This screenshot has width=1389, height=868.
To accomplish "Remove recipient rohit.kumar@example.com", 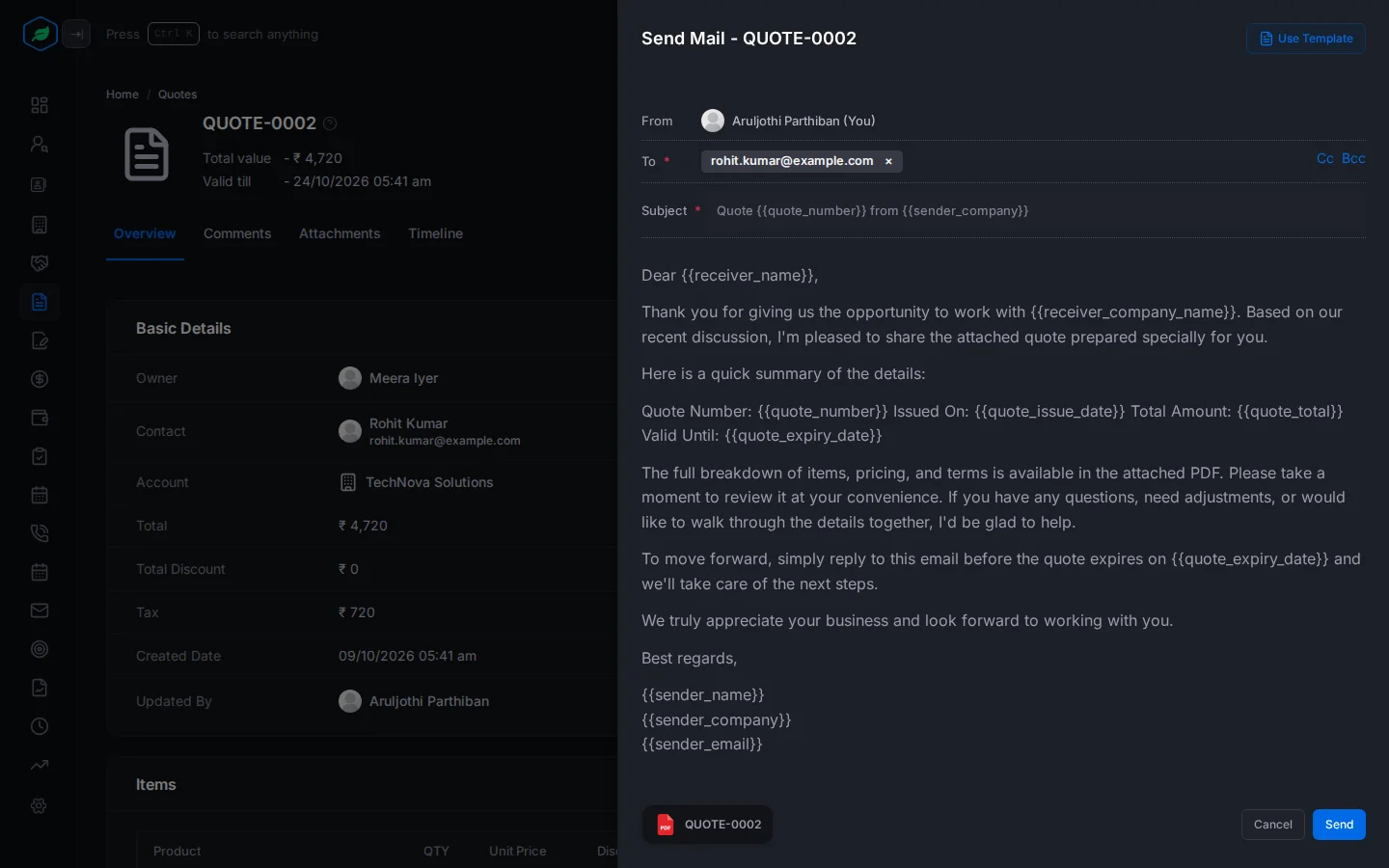I will pos(888,161).
